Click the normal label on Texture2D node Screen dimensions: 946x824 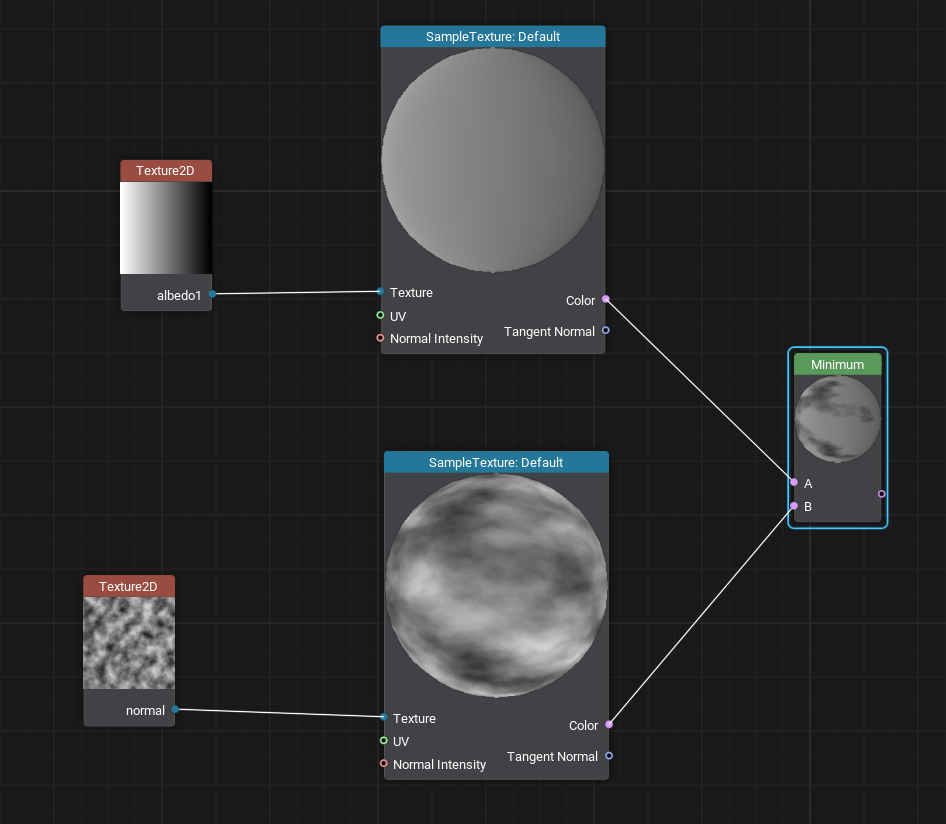pos(145,711)
